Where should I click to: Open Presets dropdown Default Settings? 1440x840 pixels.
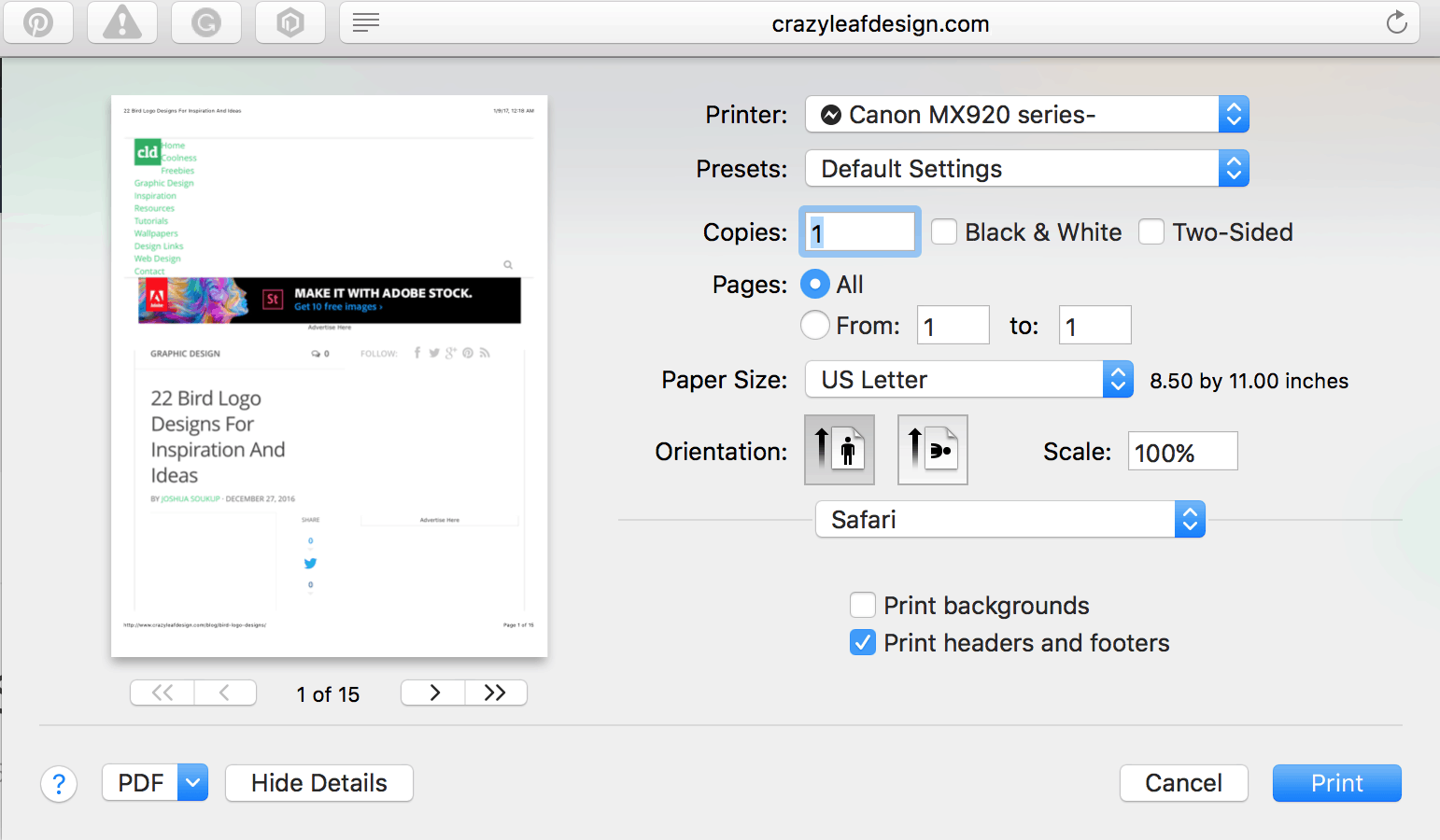(1026, 169)
